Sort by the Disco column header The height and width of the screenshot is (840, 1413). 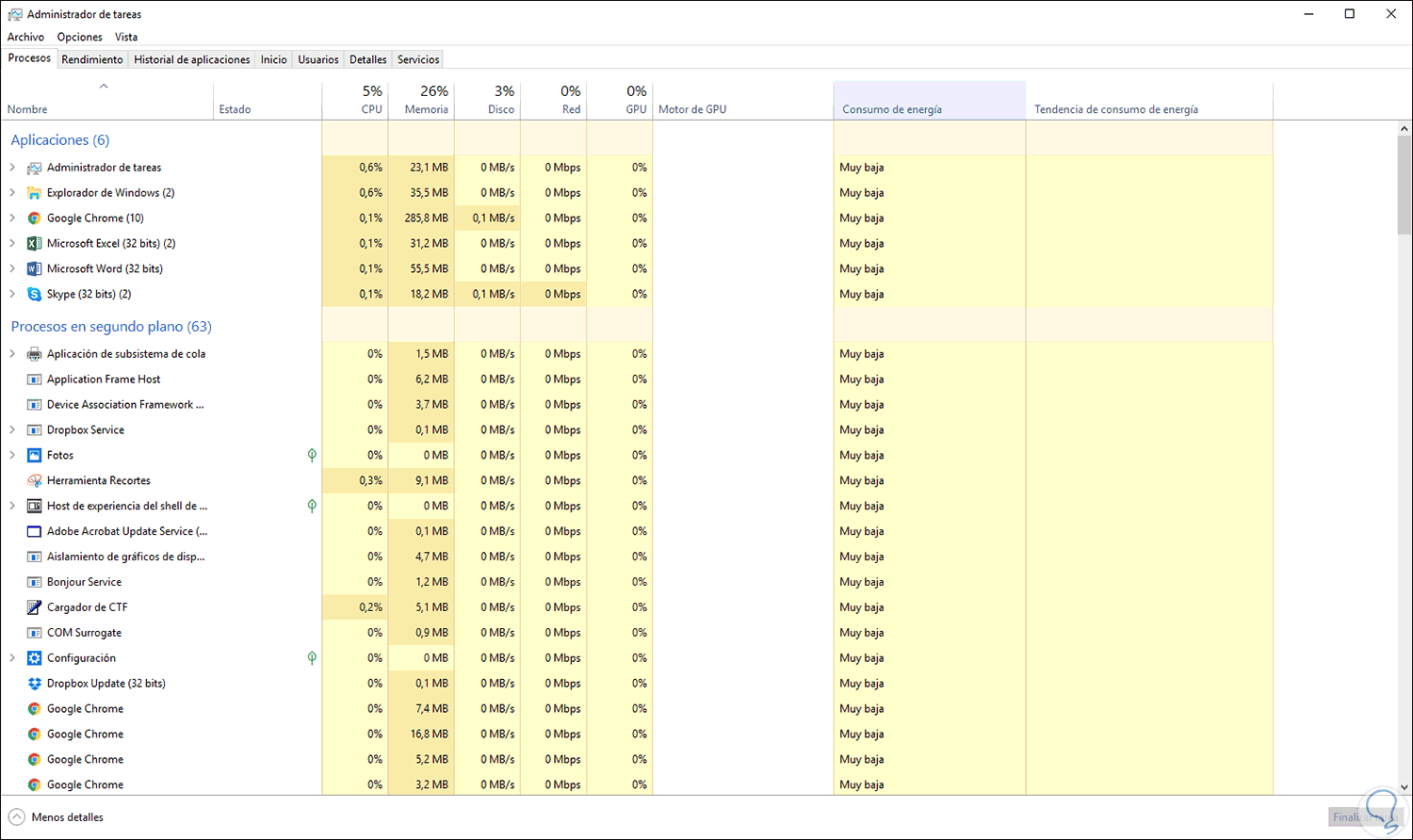click(x=487, y=100)
